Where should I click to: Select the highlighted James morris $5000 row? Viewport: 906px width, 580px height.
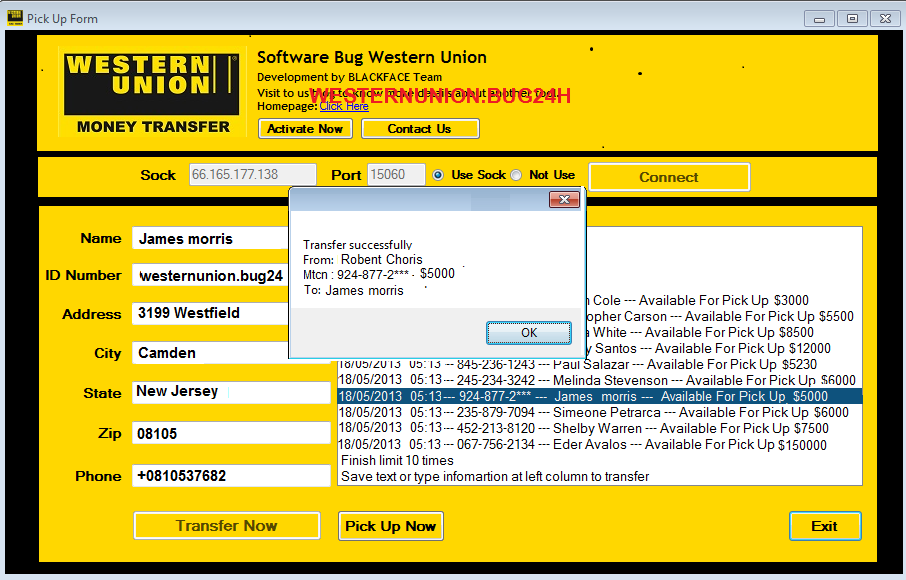600,396
